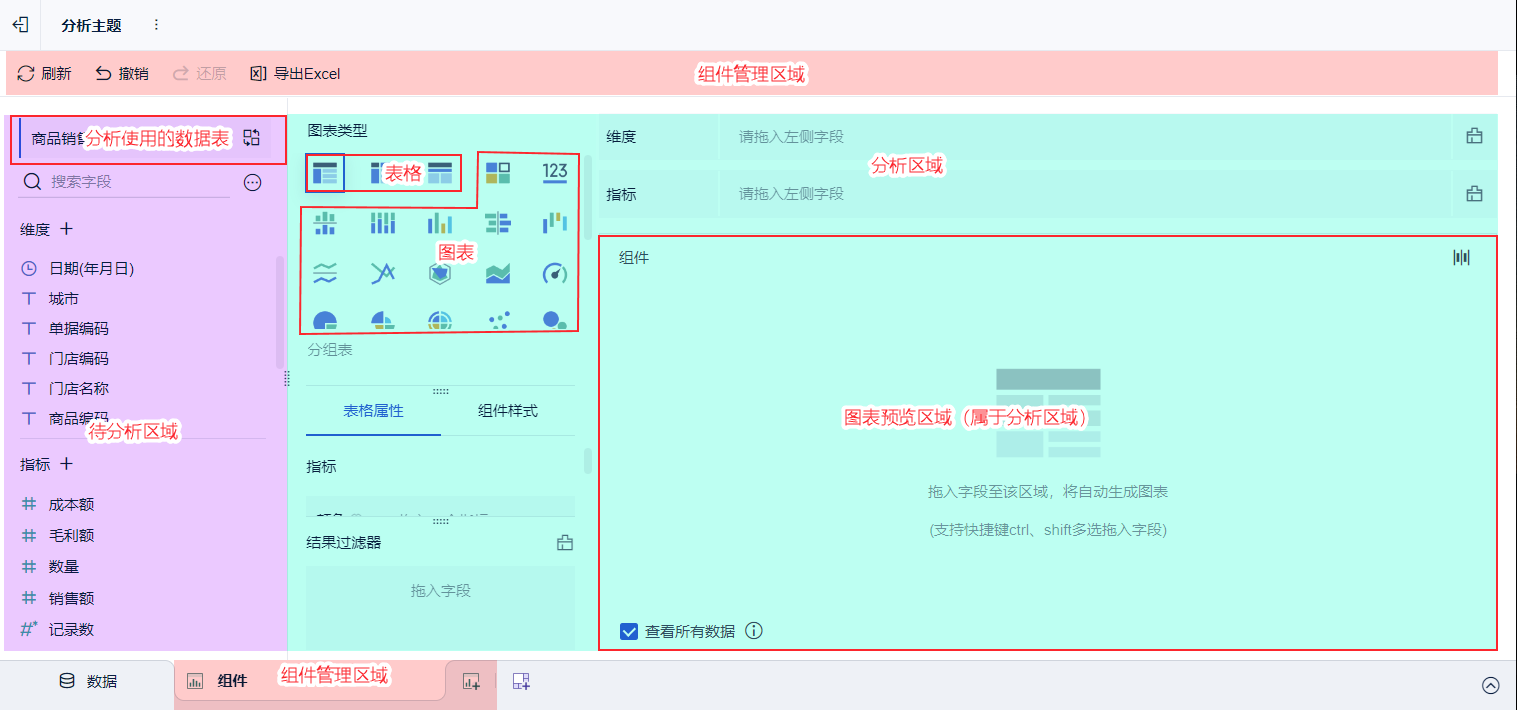The image size is (1517, 710).
Task: Open the chart settings icon in 组件 area
Action: click(x=1461, y=257)
